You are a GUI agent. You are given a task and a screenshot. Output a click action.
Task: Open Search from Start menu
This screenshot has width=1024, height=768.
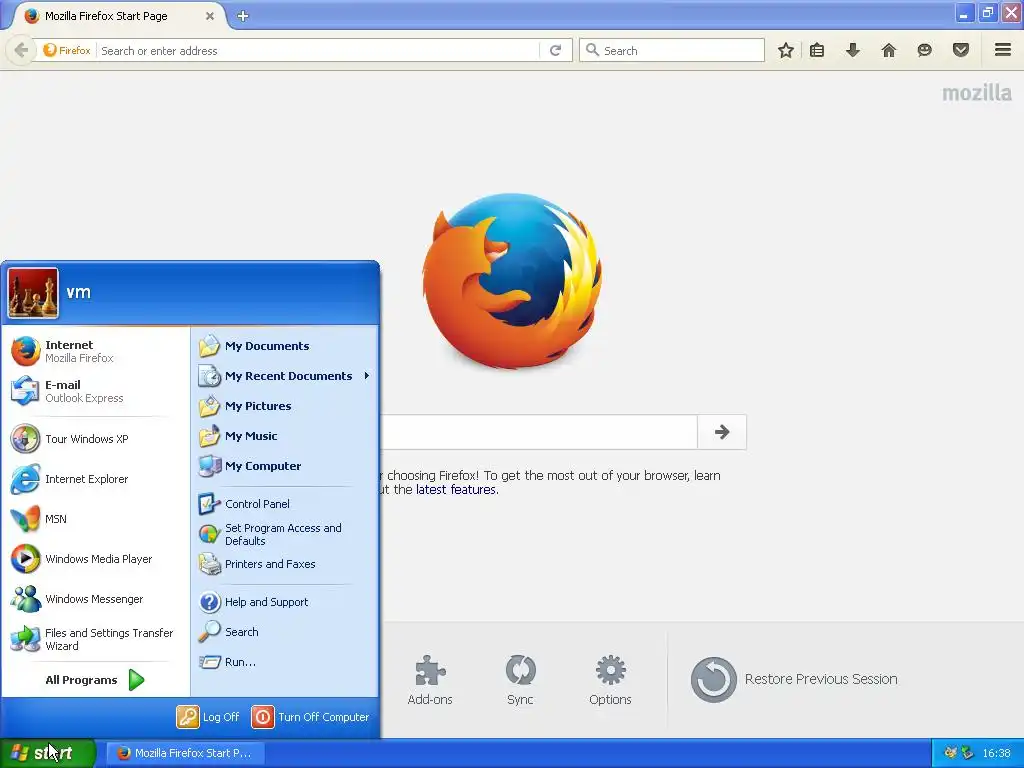285,632
